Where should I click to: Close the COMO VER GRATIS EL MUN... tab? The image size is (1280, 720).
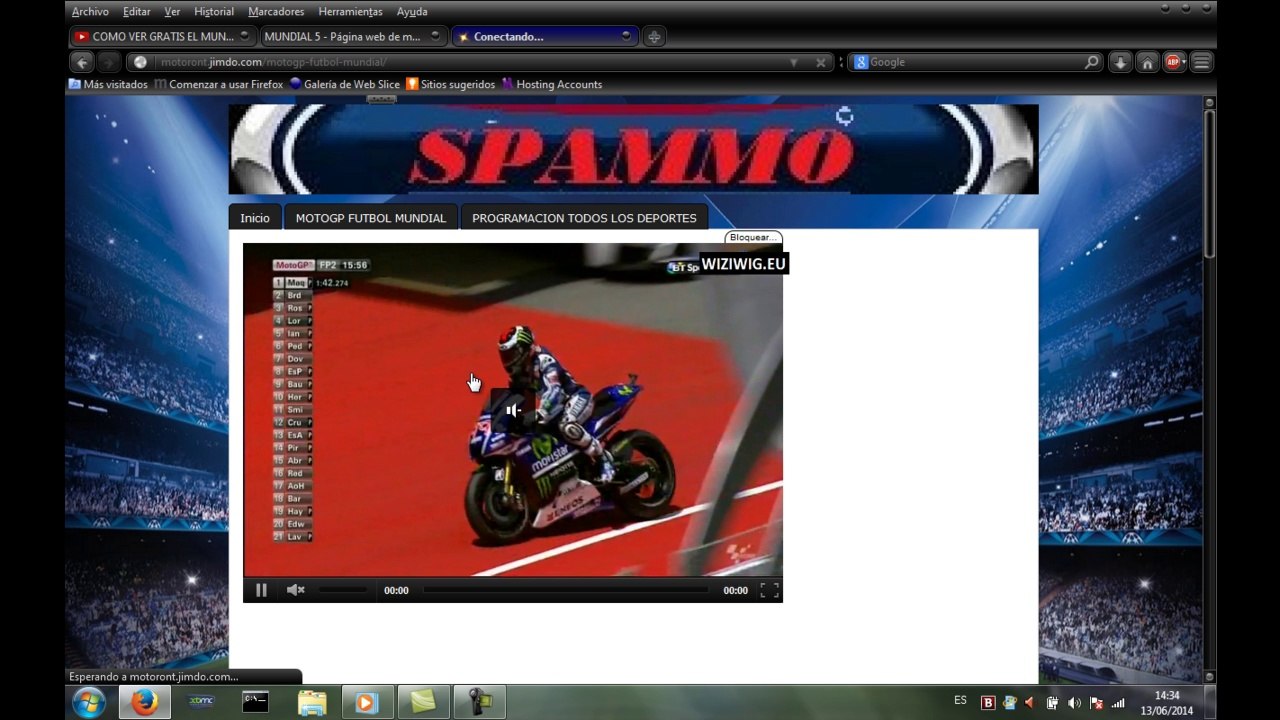pos(244,36)
